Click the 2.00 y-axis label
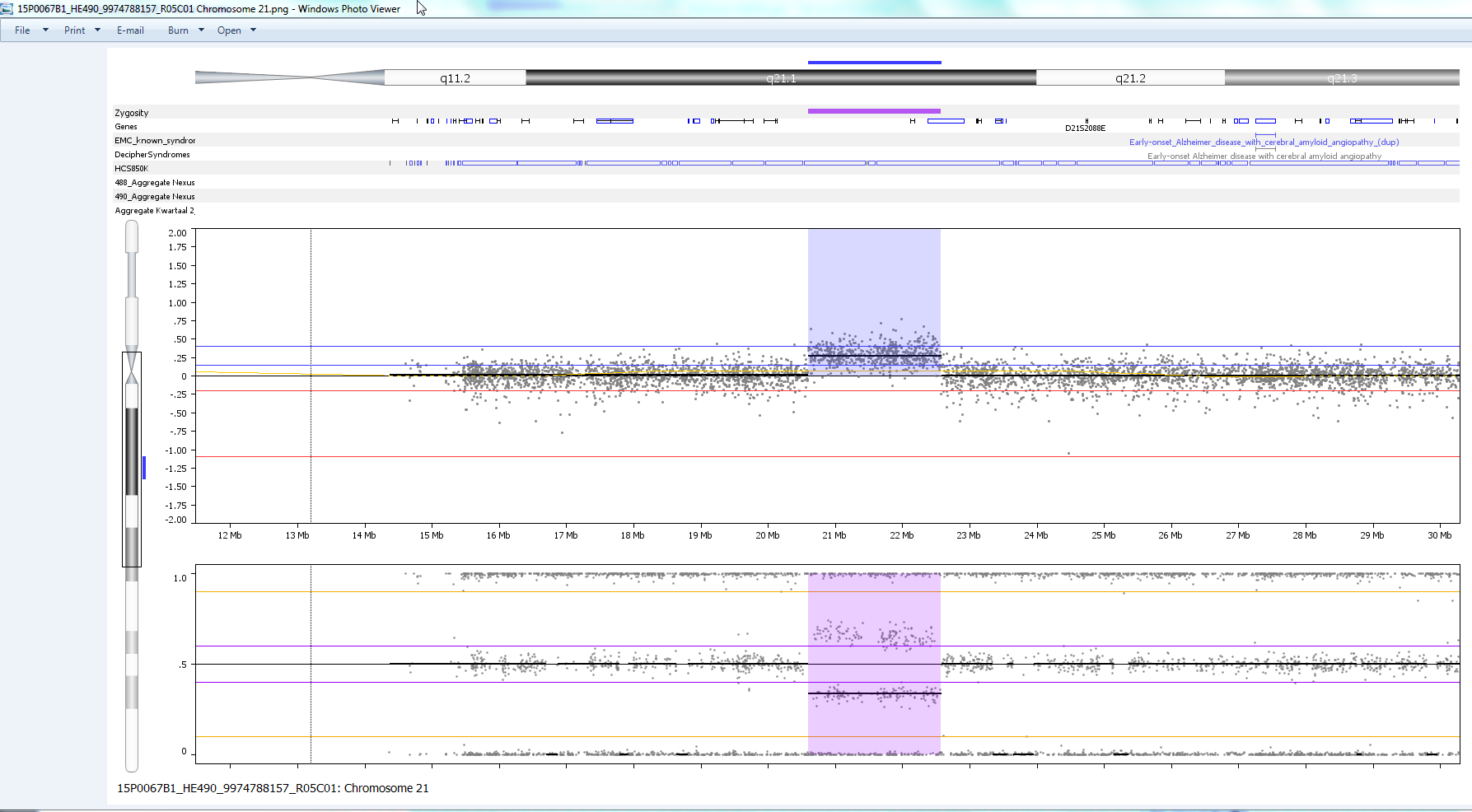This screenshot has height=812, width=1472. pyautogui.click(x=177, y=233)
